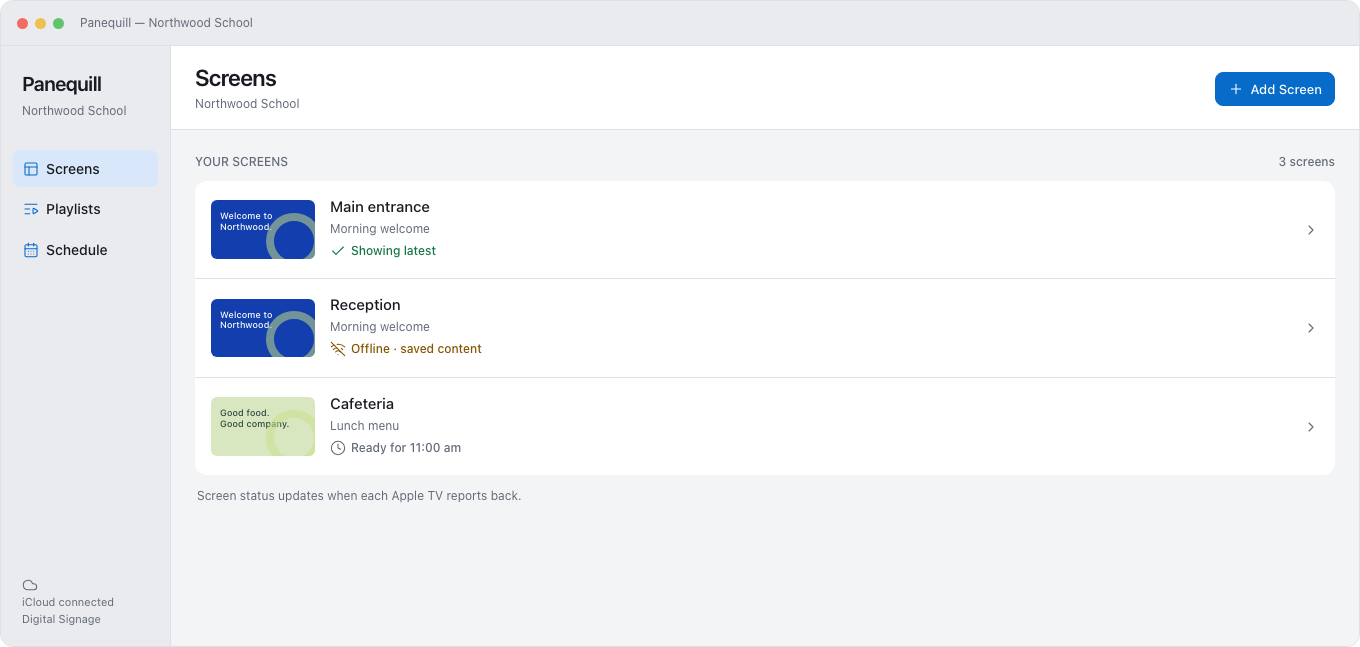
Task: Click Morning welcome under Reception
Action: pos(380,327)
